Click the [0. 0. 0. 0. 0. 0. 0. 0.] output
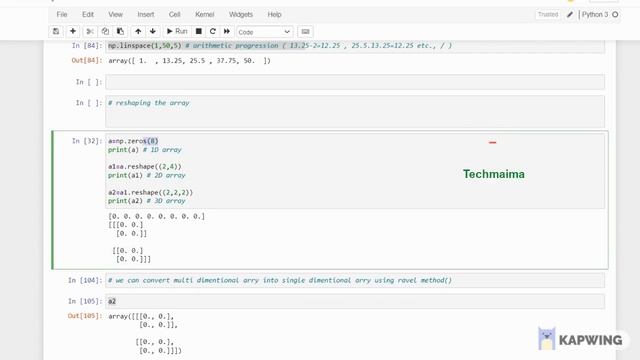The height and width of the screenshot is (360, 640). pos(156,216)
